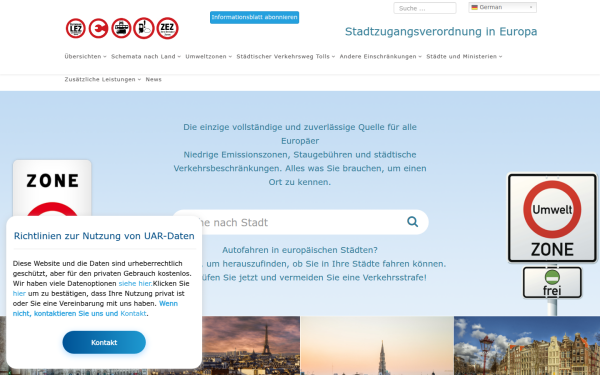600x375 pixels.
Task: Open the church spire city photo
Action: click(377, 346)
